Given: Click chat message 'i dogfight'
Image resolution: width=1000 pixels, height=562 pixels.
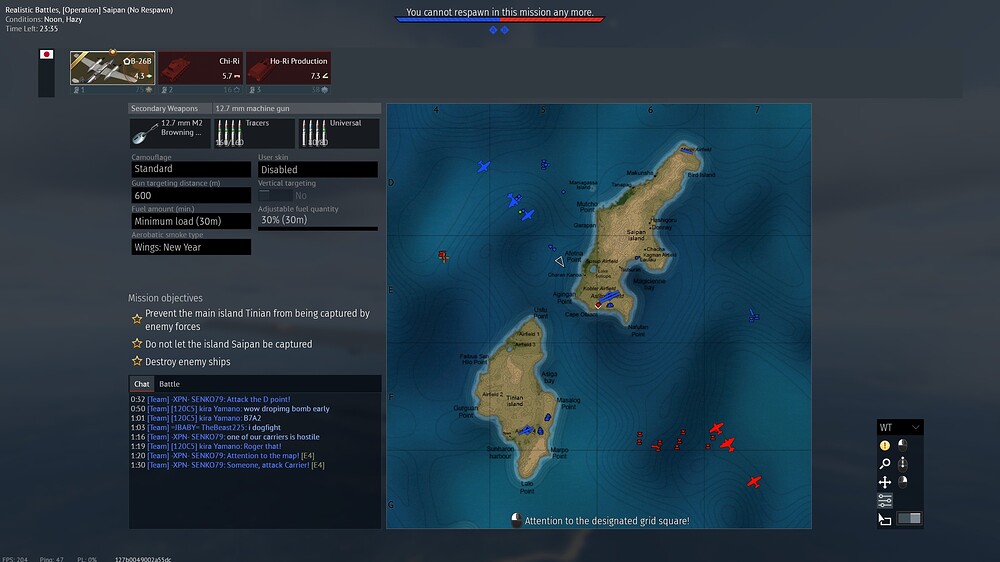Looking at the screenshot, I should [x=265, y=427].
